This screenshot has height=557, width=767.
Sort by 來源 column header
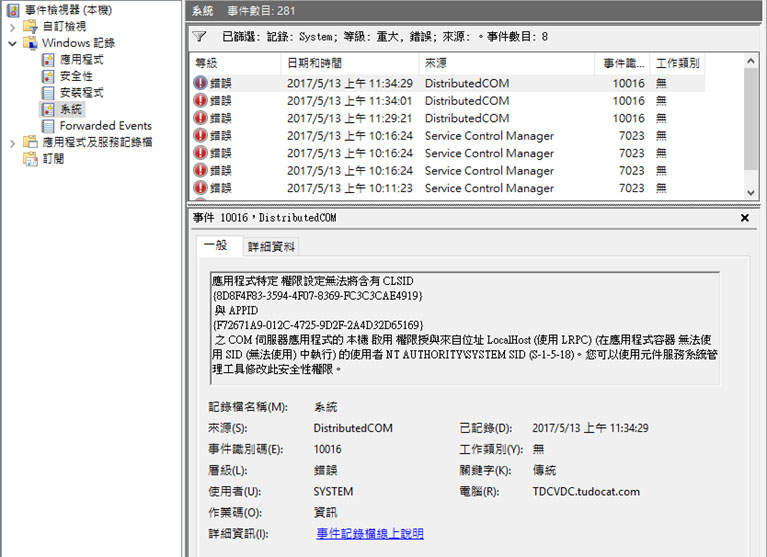tap(507, 63)
